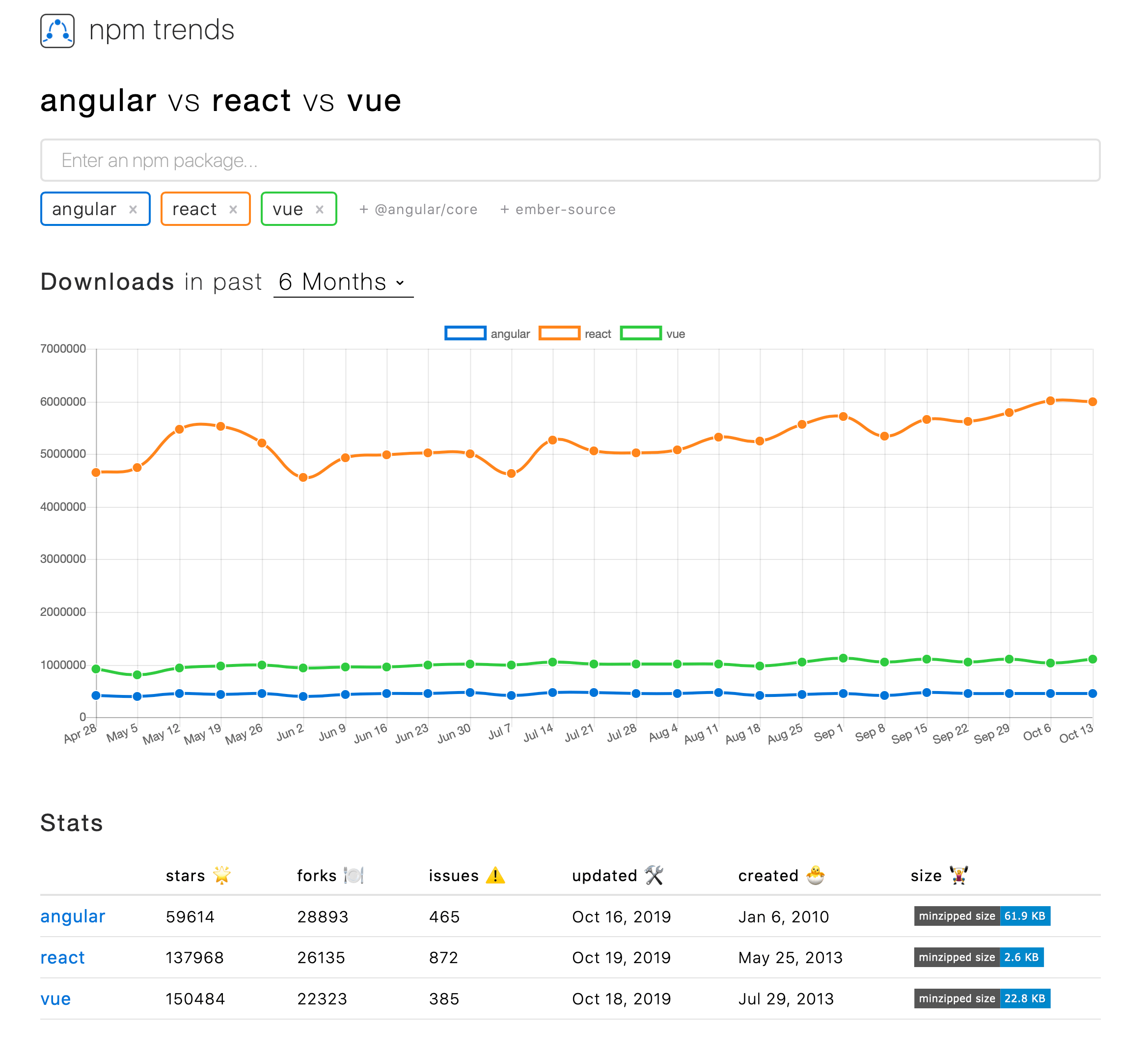
Task: Click the react data point at Oct 13
Action: coord(1093,402)
